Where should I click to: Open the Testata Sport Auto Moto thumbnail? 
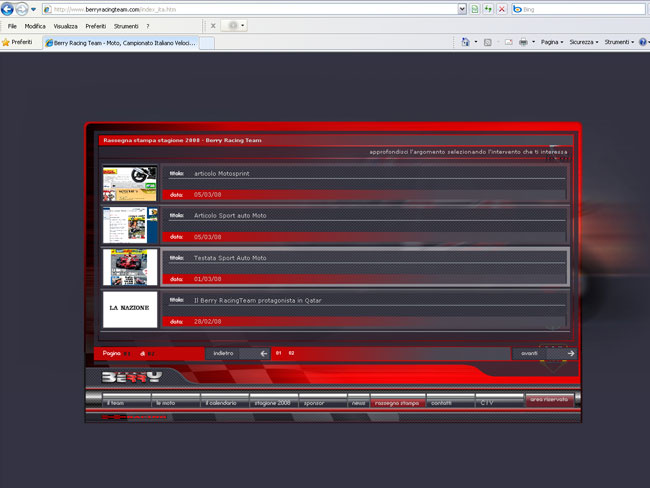point(130,267)
